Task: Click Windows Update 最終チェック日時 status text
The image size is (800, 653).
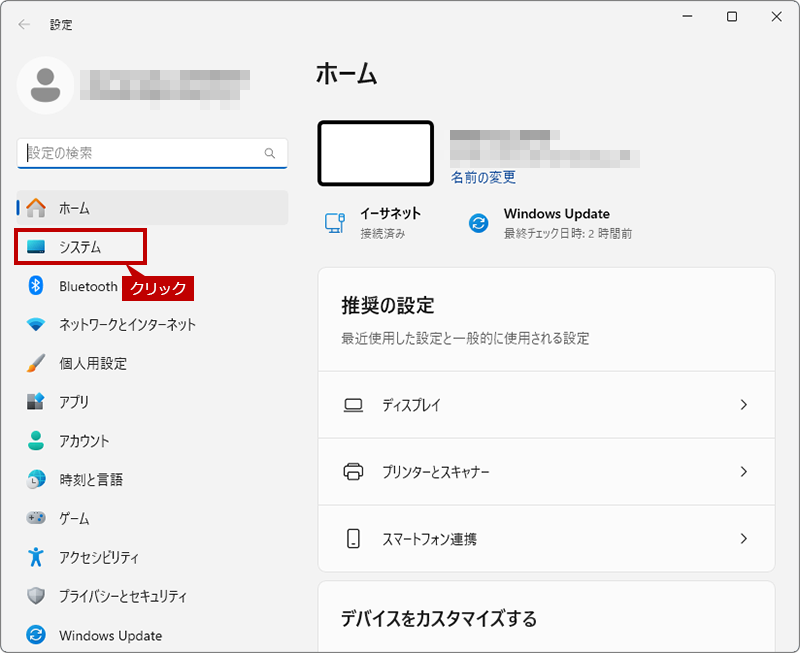Action: pyautogui.click(x=568, y=223)
